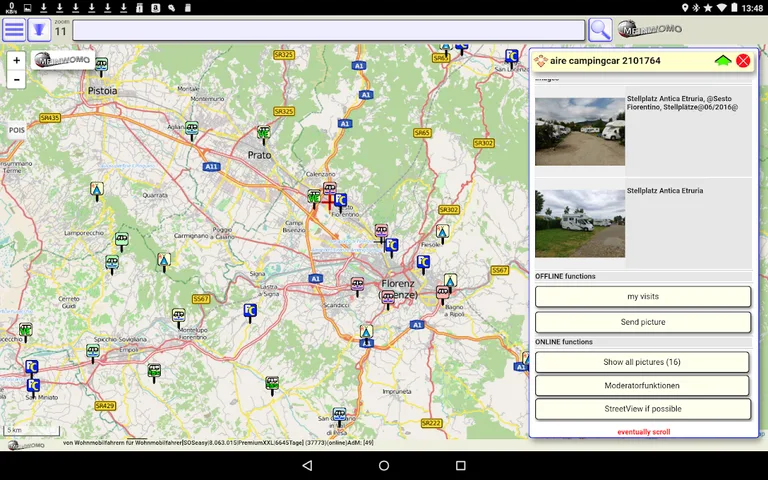Zoom out with the minus button
This screenshot has height=480, width=768.
(16, 79)
